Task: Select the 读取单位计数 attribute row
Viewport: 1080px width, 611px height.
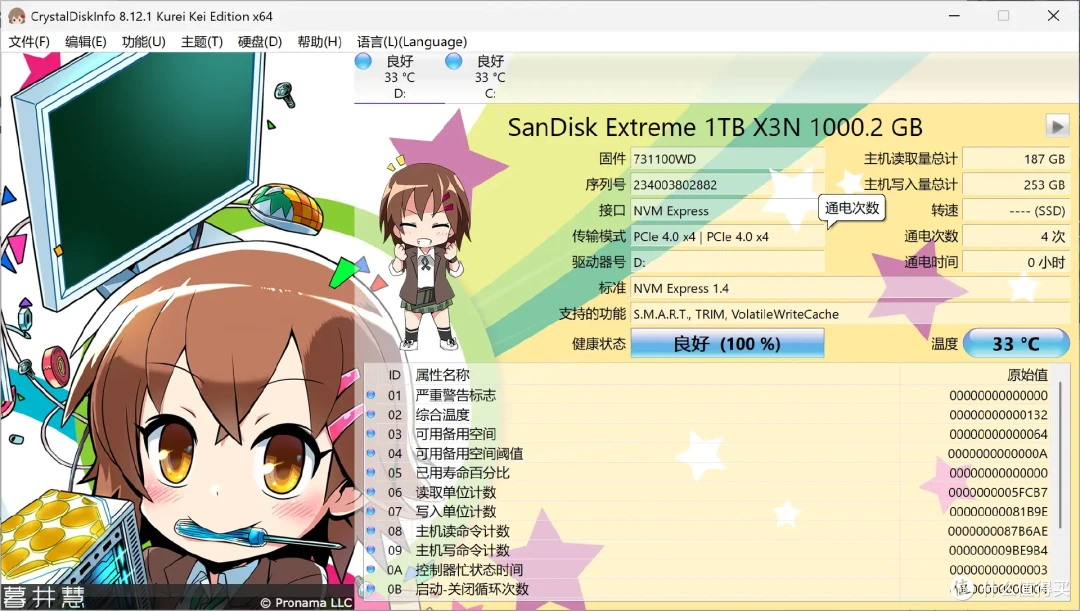Action: 708,493
